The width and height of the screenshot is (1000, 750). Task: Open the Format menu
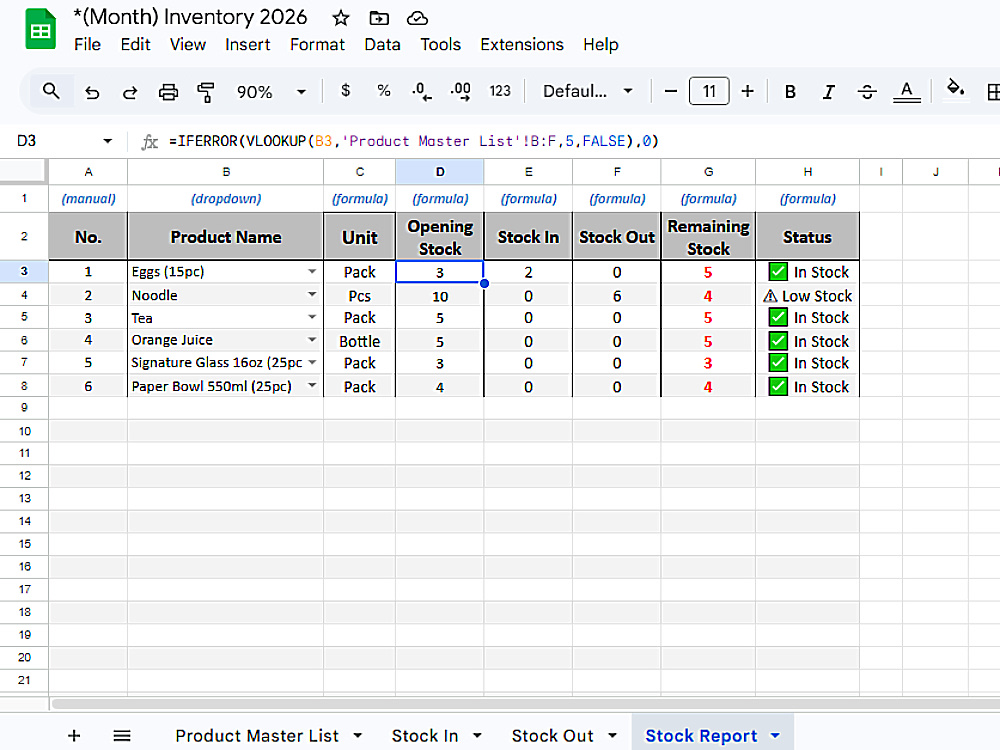coord(317,45)
